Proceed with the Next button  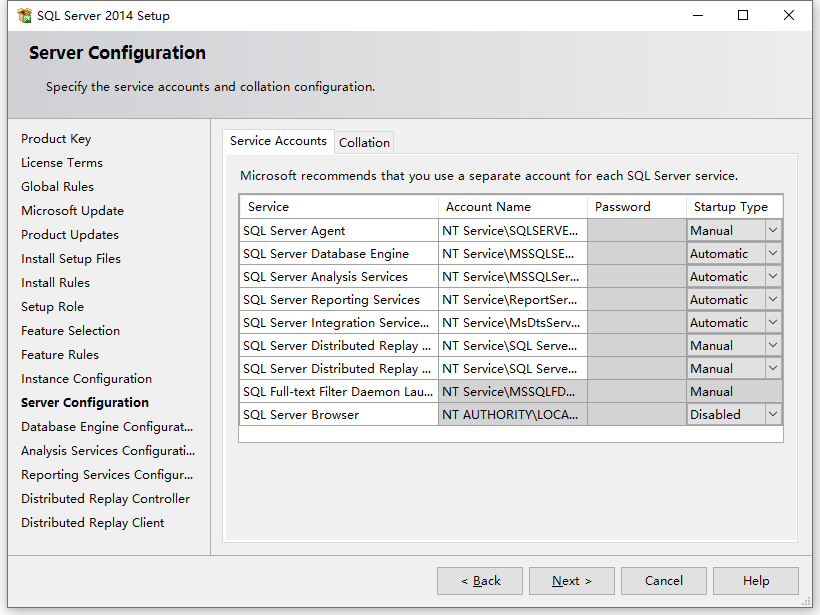tap(572, 581)
